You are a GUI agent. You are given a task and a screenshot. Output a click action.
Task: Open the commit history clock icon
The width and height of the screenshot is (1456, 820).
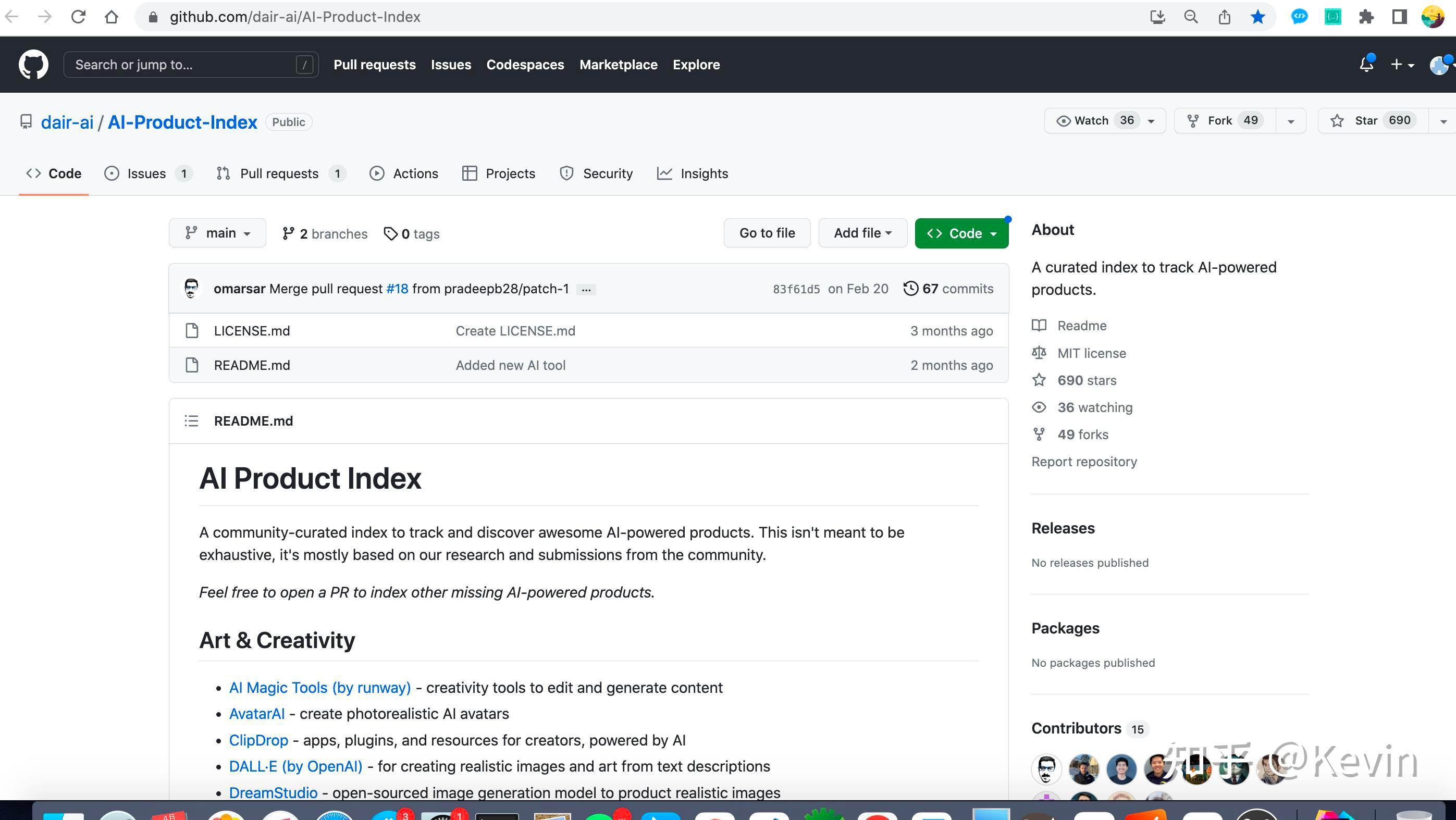(x=910, y=289)
